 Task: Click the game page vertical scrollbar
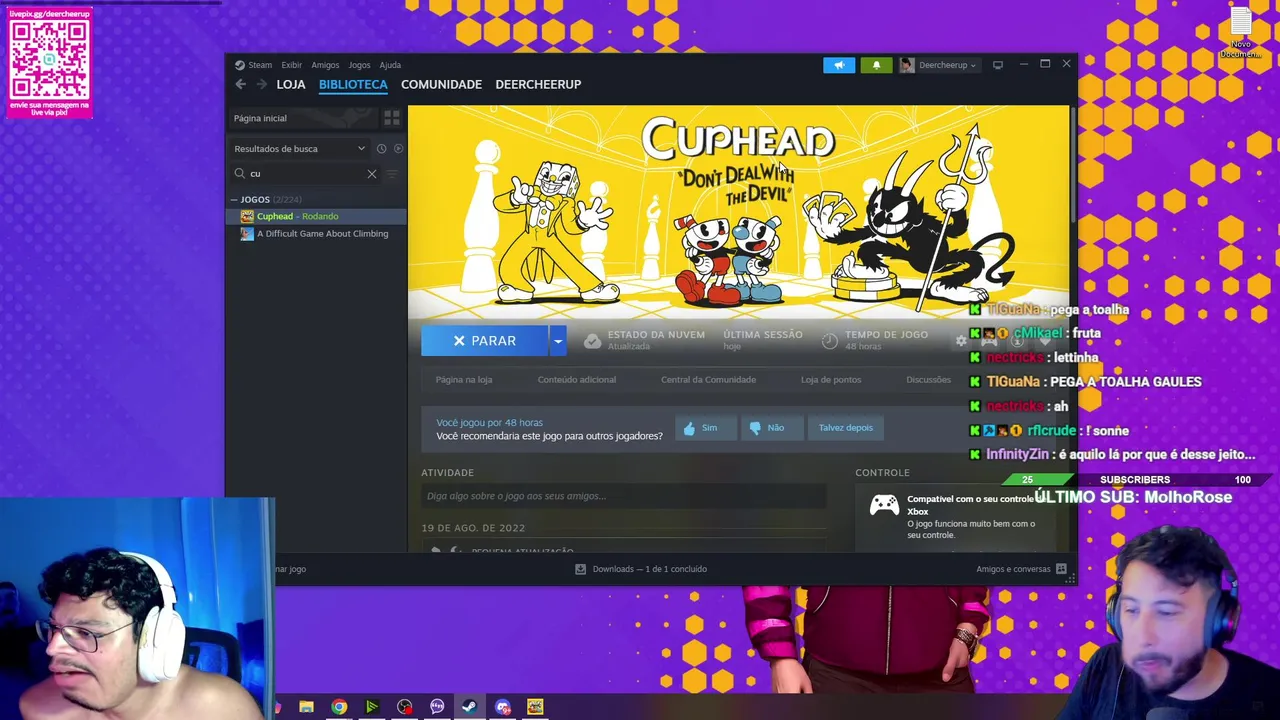click(x=1073, y=165)
